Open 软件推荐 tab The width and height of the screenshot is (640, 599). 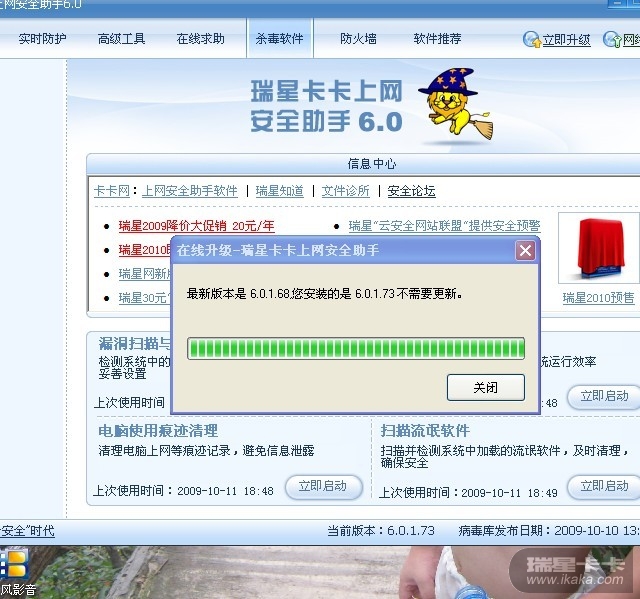[x=437, y=39]
